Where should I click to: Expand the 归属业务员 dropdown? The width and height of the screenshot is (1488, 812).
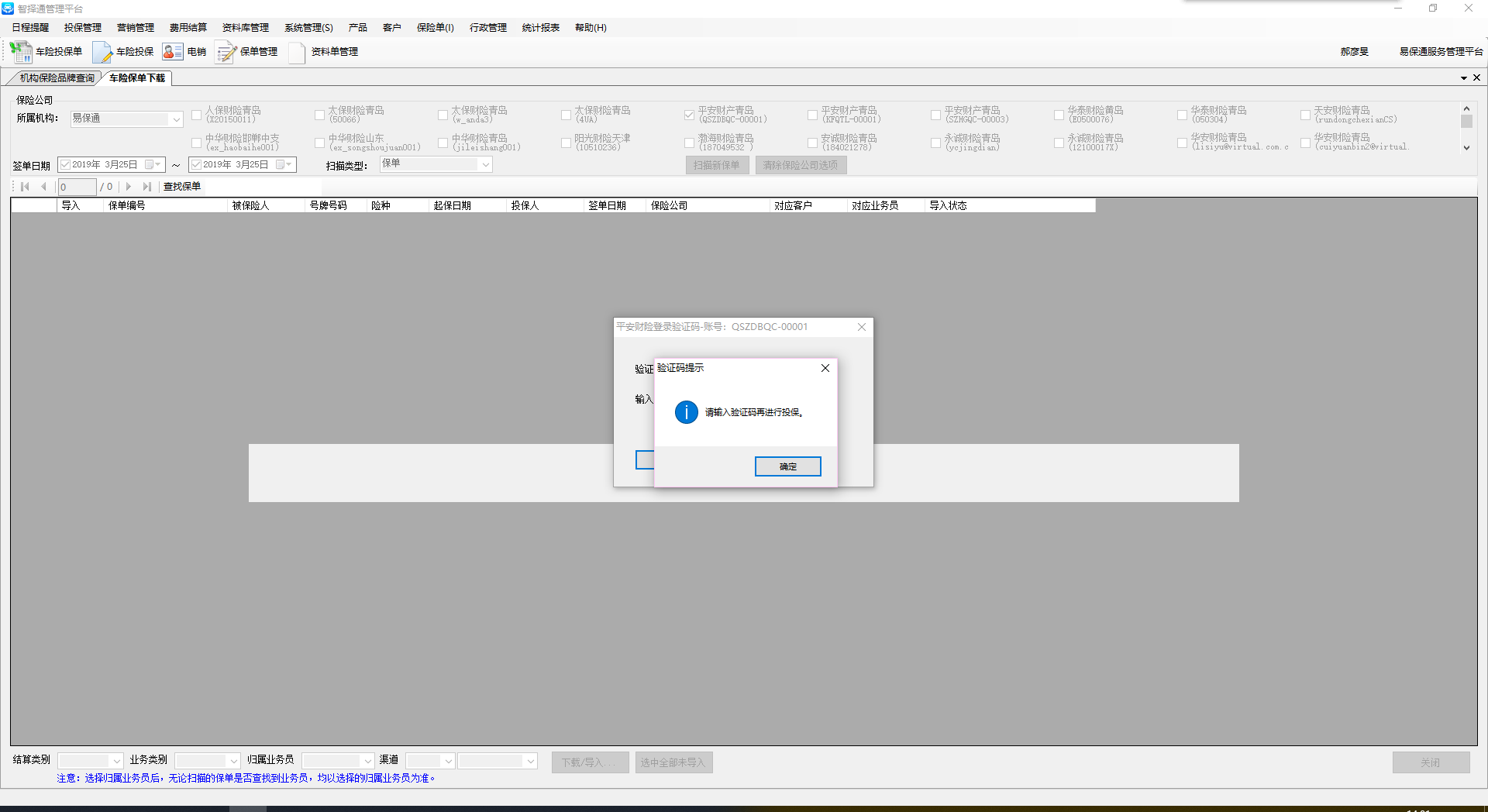[x=368, y=761]
